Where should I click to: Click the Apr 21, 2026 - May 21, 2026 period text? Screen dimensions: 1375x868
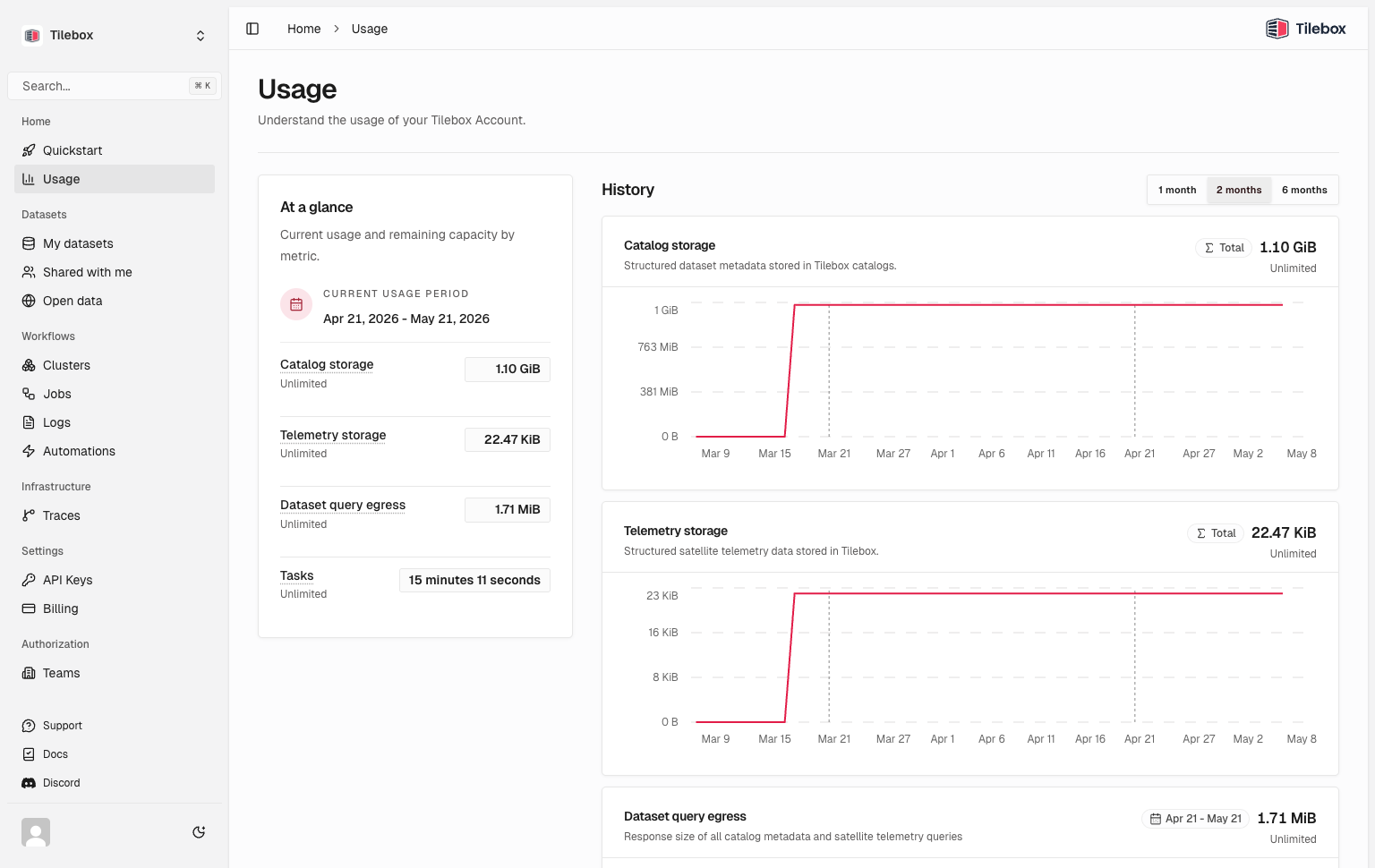(x=406, y=319)
